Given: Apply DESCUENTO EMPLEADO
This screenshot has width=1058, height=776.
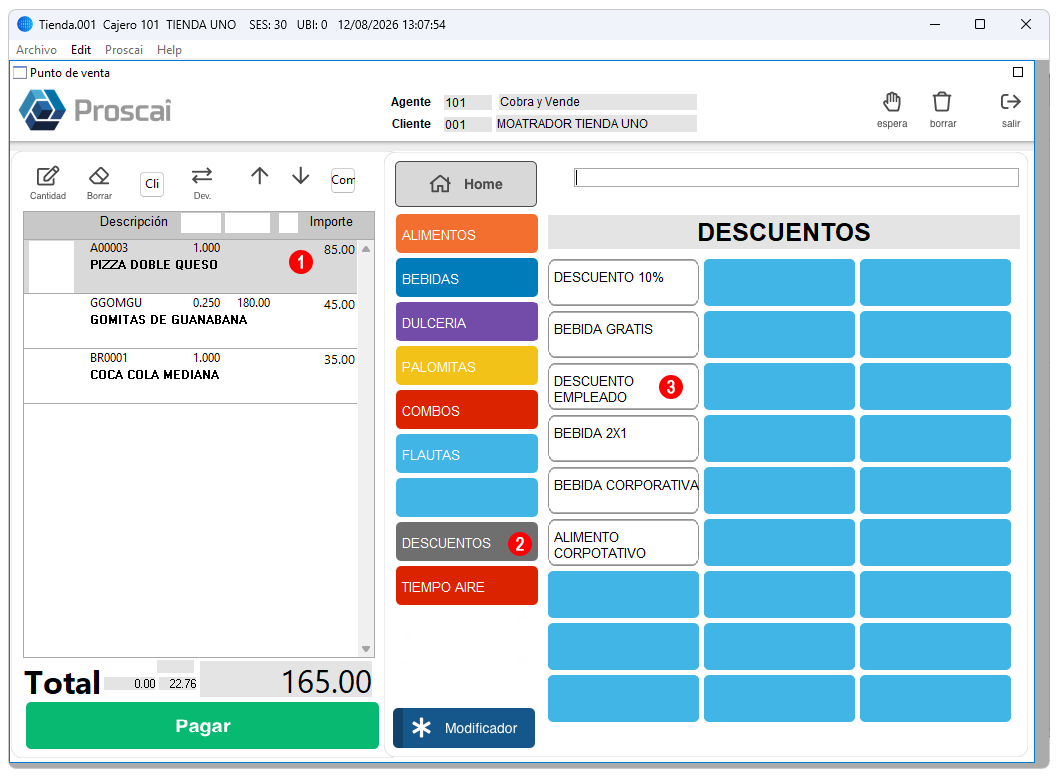Looking at the screenshot, I should (623, 386).
